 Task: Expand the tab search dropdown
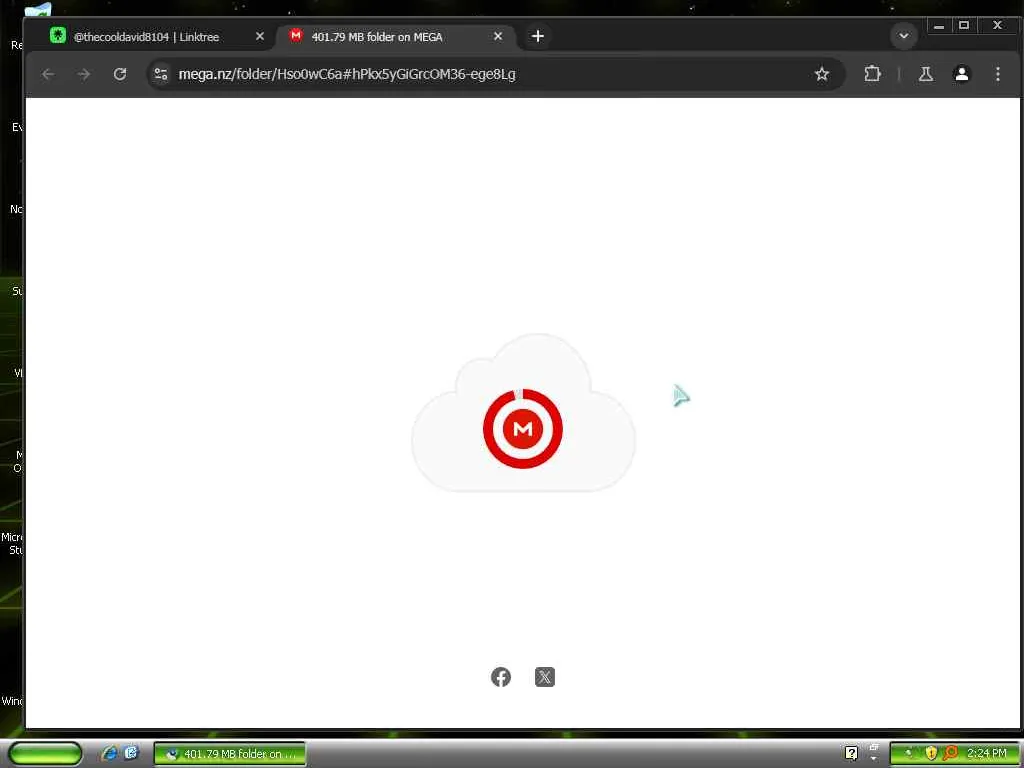pyautogui.click(x=904, y=36)
